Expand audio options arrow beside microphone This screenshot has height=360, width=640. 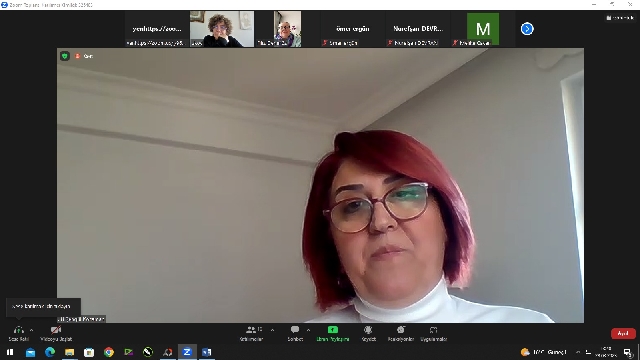31,330
